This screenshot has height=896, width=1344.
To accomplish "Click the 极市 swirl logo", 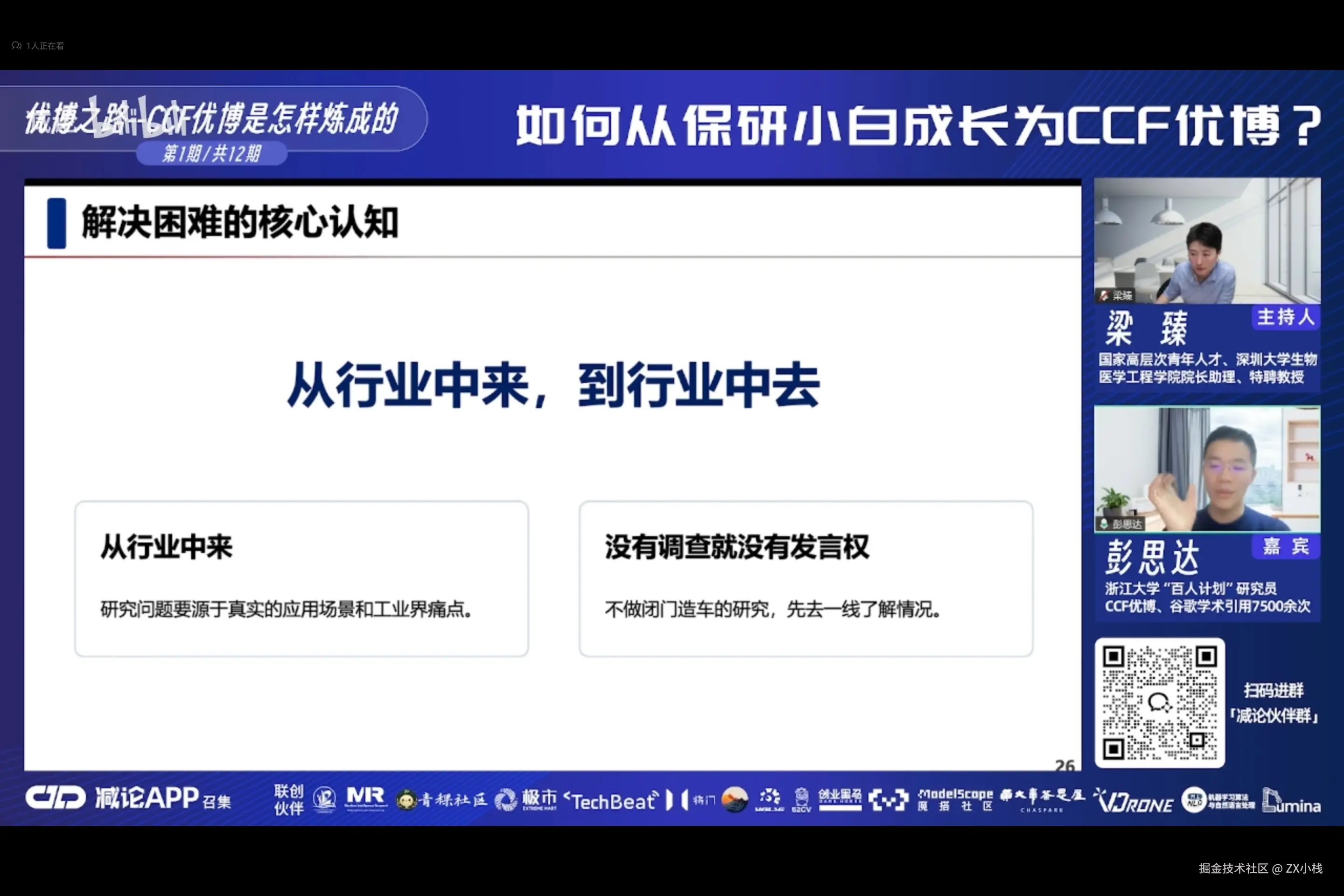I will coord(506,799).
